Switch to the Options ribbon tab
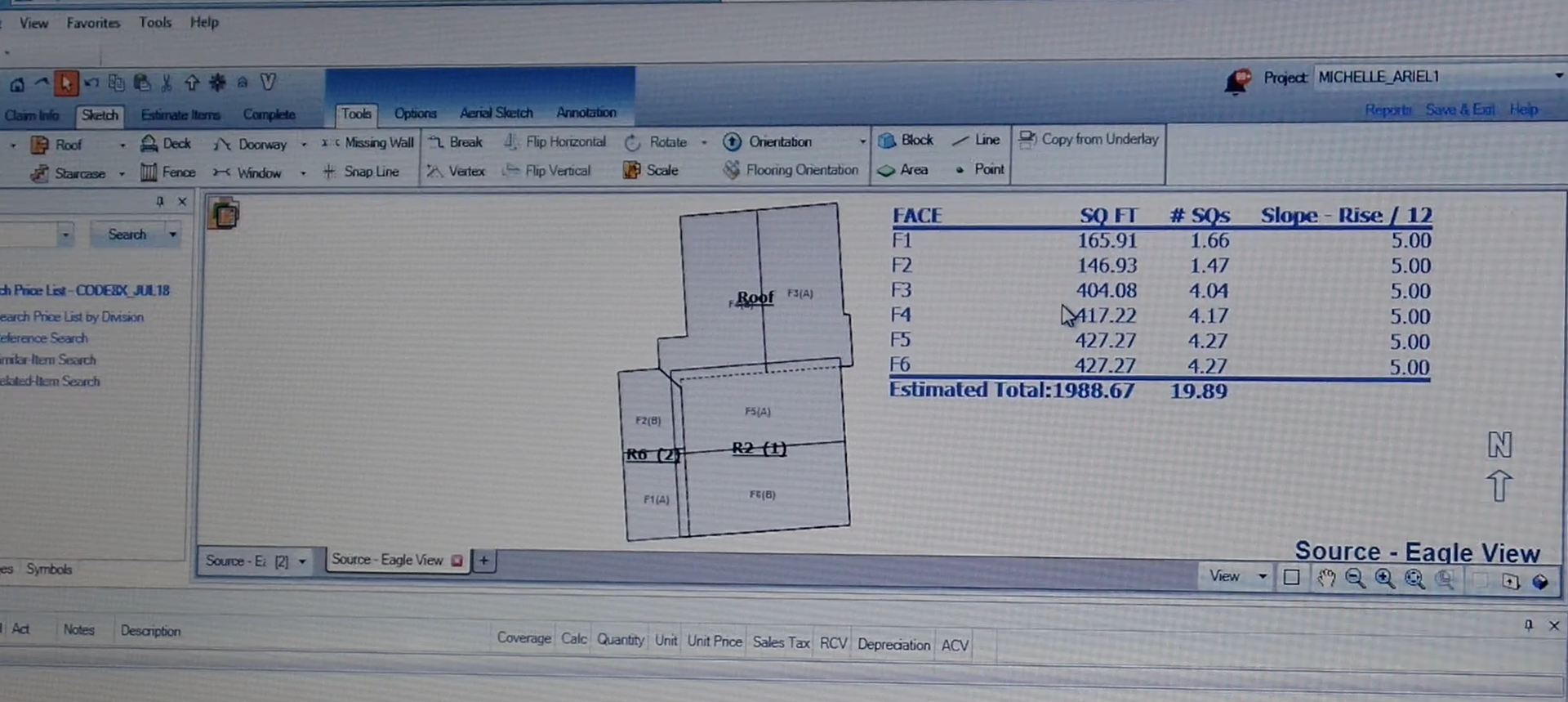 [415, 114]
